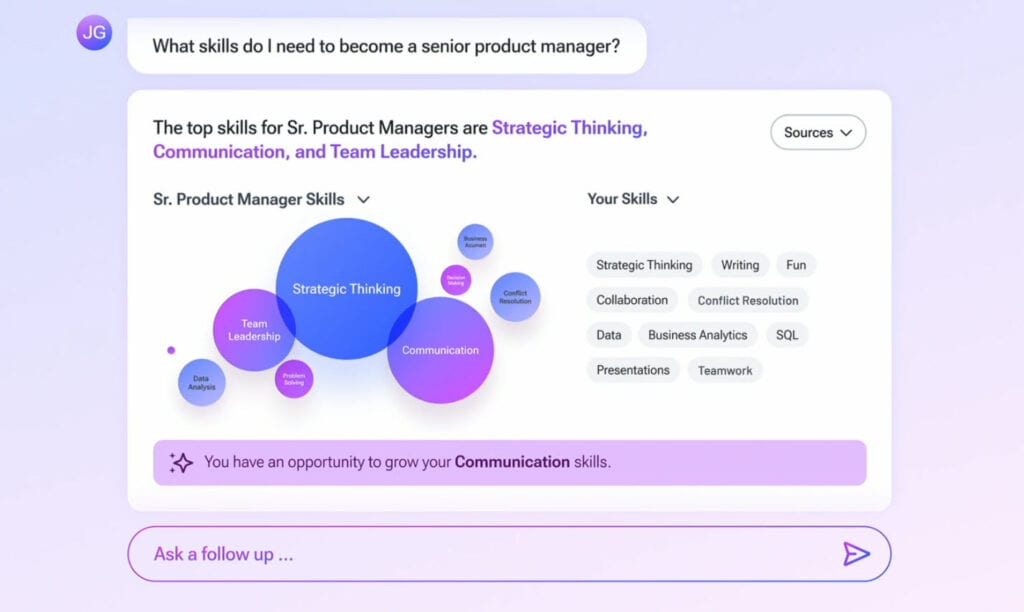Click the Problem Solving bubble

294,379
